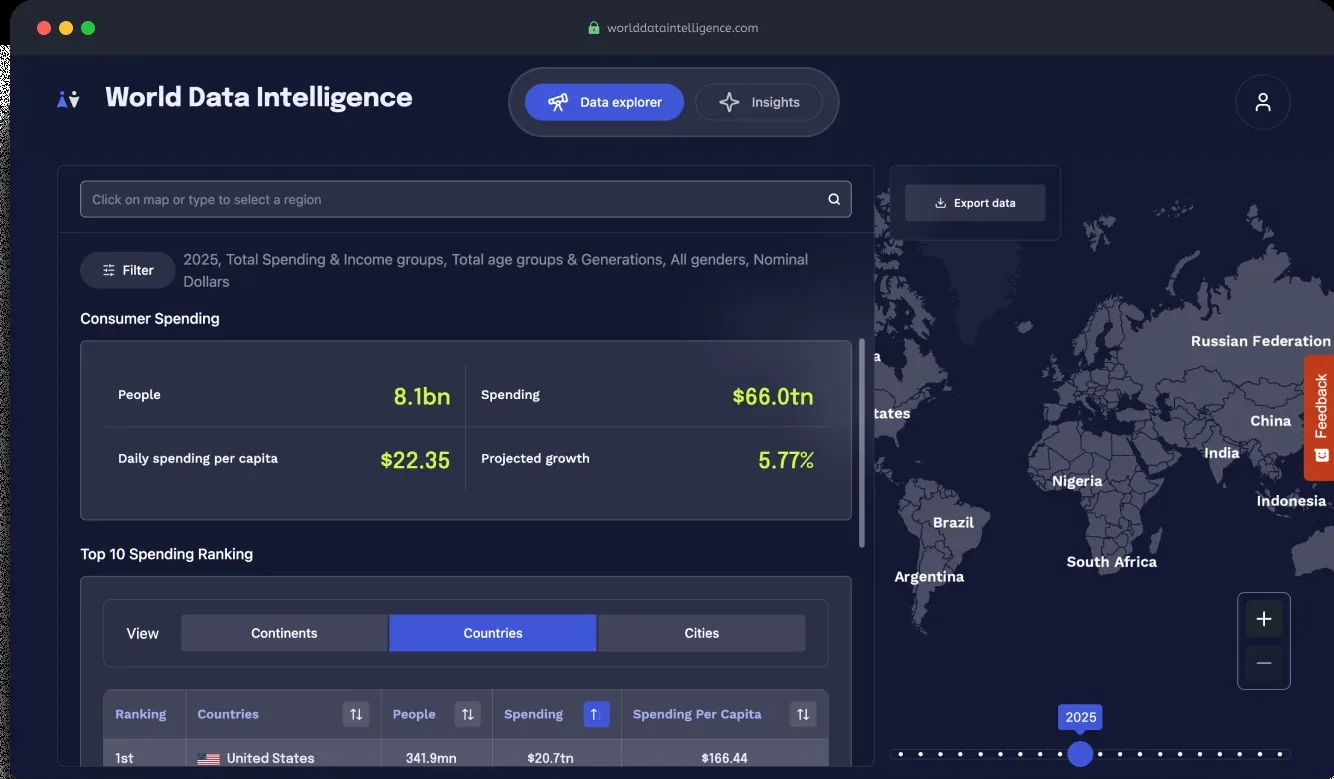Click the padlock icon in the address bar
This screenshot has height=779, width=1334.
tap(594, 28)
